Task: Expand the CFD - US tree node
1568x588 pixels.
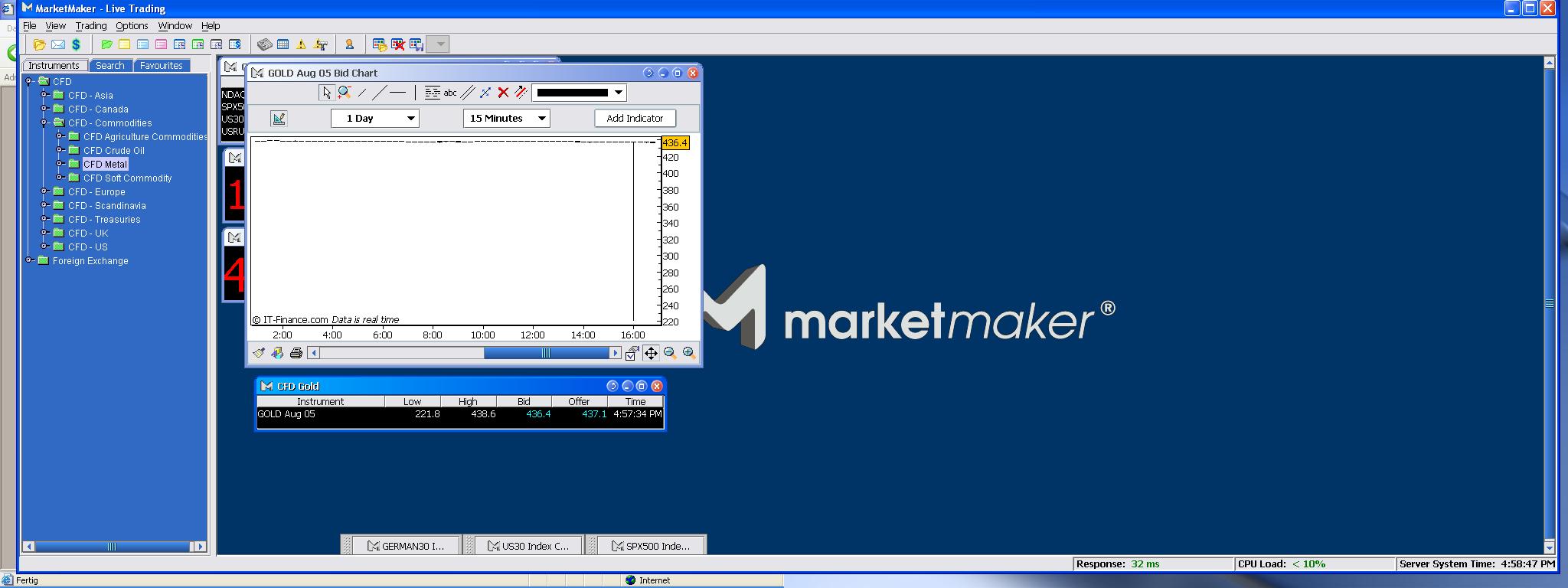Action: click(x=44, y=247)
